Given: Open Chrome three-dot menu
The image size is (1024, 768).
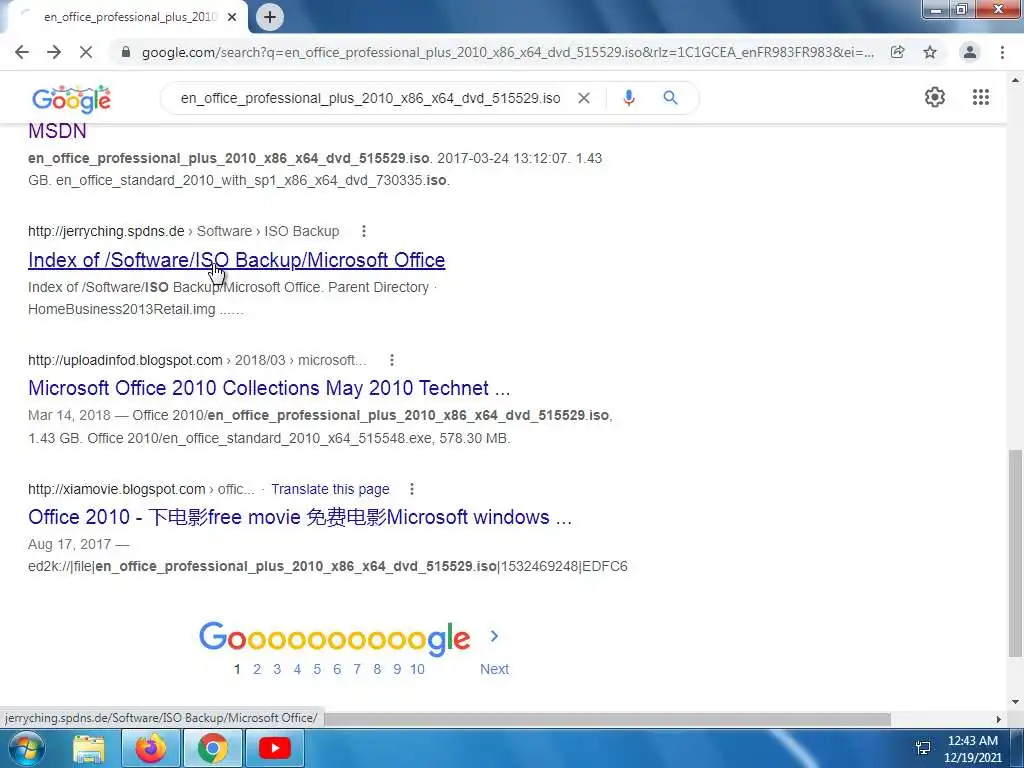Looking at the screenshot, I should 1002,52.
